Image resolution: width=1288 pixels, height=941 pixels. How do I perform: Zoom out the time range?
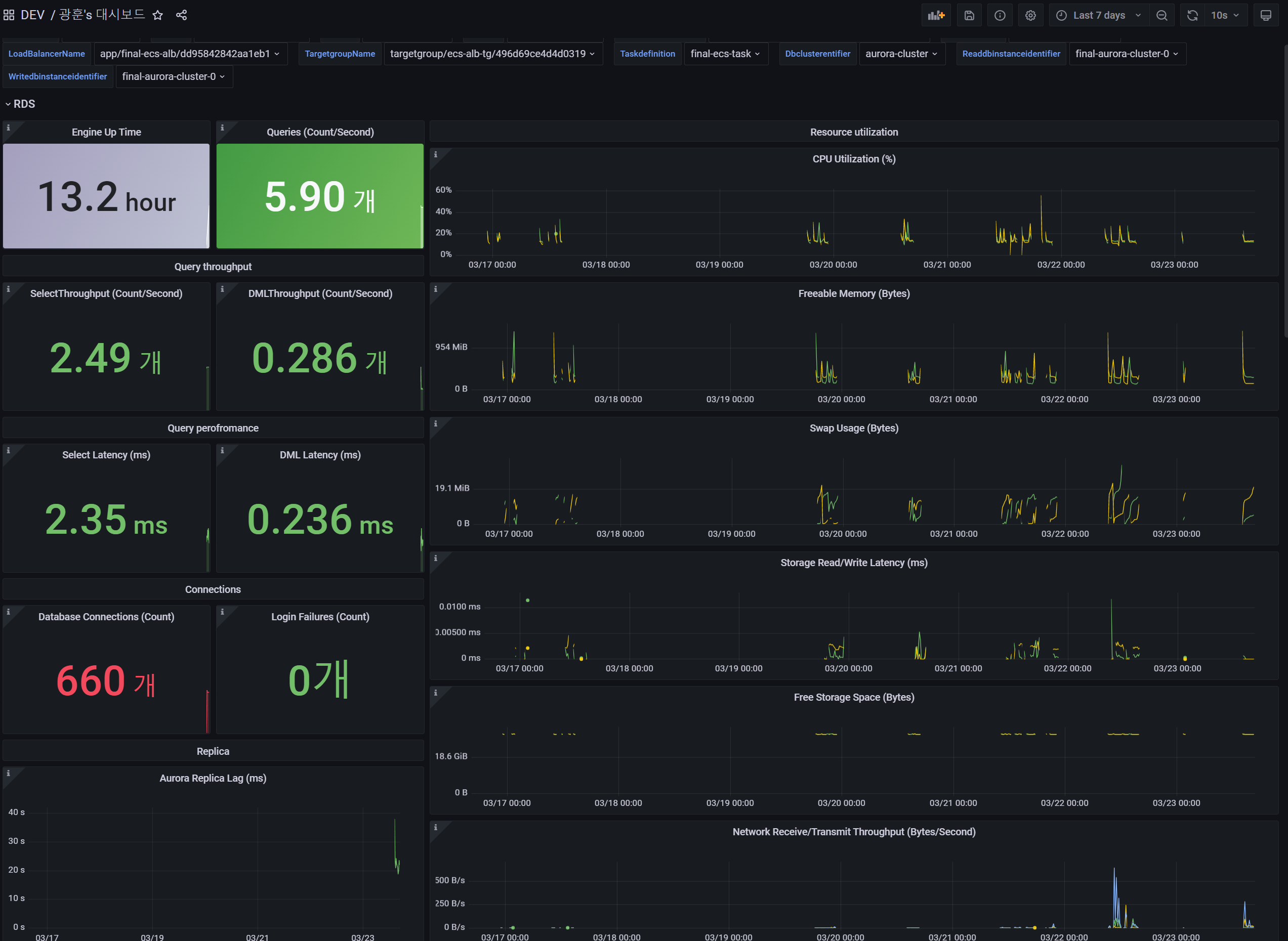(x=1162, y=15)
